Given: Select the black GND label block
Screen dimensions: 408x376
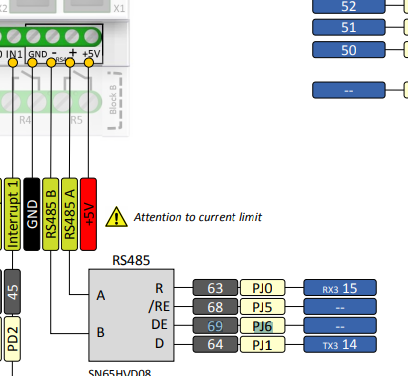Looking at the screenshot, I should (32, 214).
